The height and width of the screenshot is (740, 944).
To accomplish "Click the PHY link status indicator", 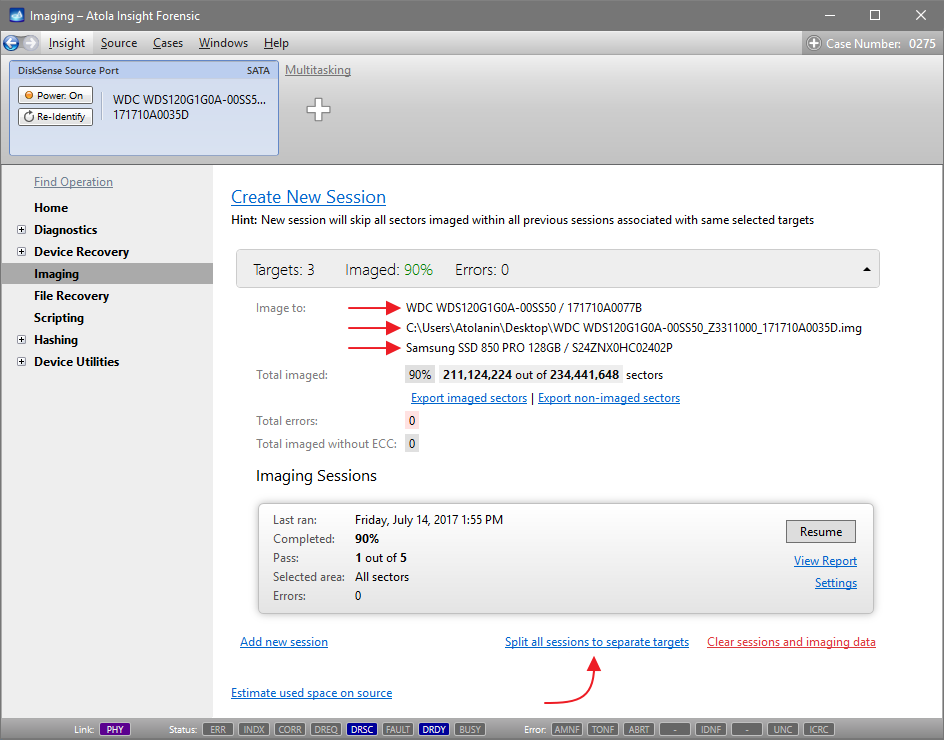I will (x=115, y=730).
